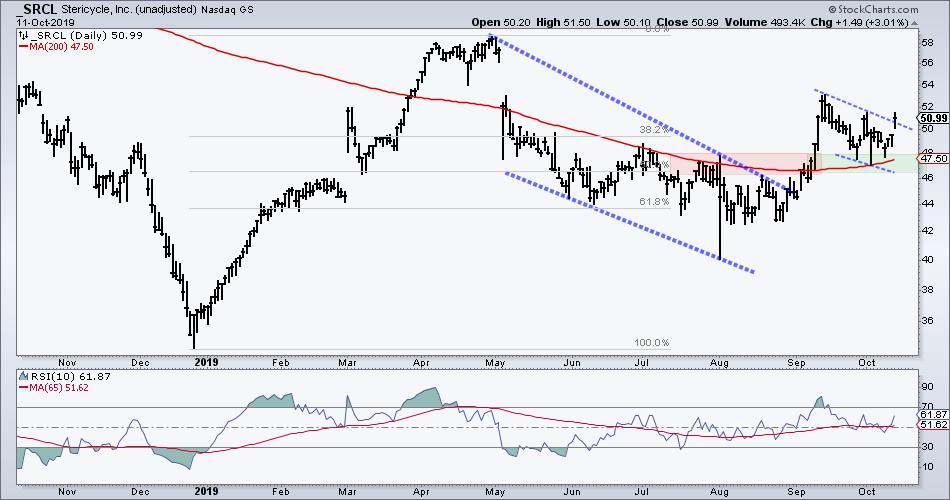Click the 90 label on the RSI axis
950x500 pixels.
click(927, 387)
